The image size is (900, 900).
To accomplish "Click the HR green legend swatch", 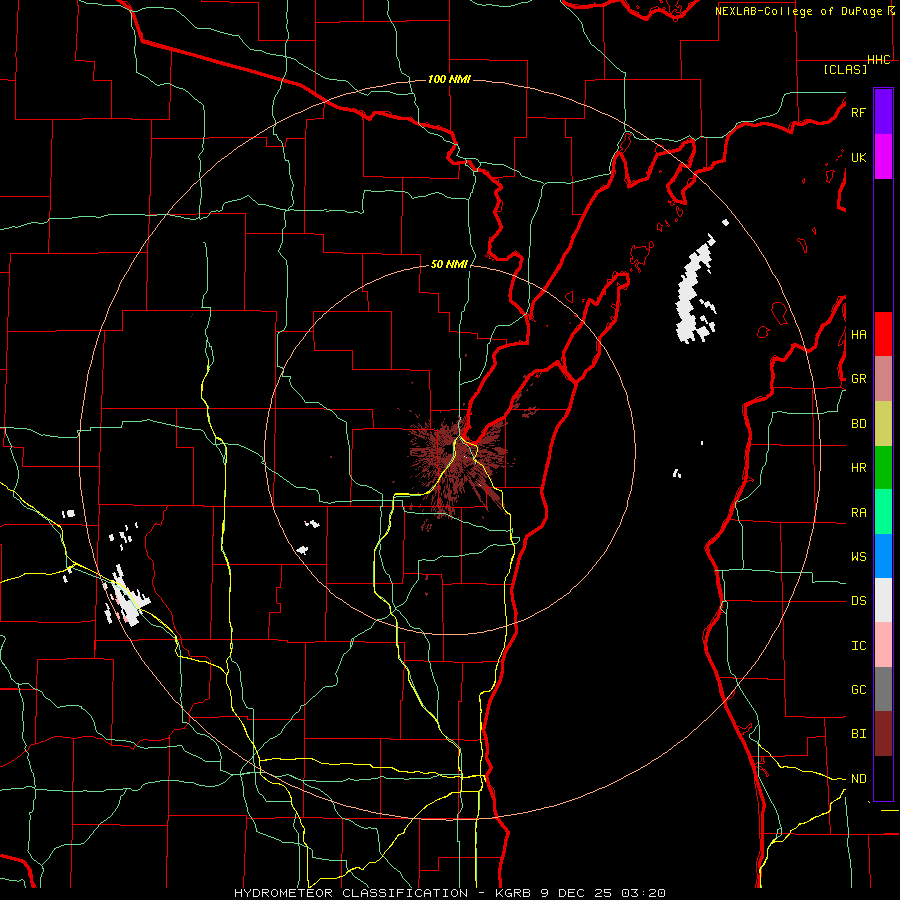I will point(883,468).
